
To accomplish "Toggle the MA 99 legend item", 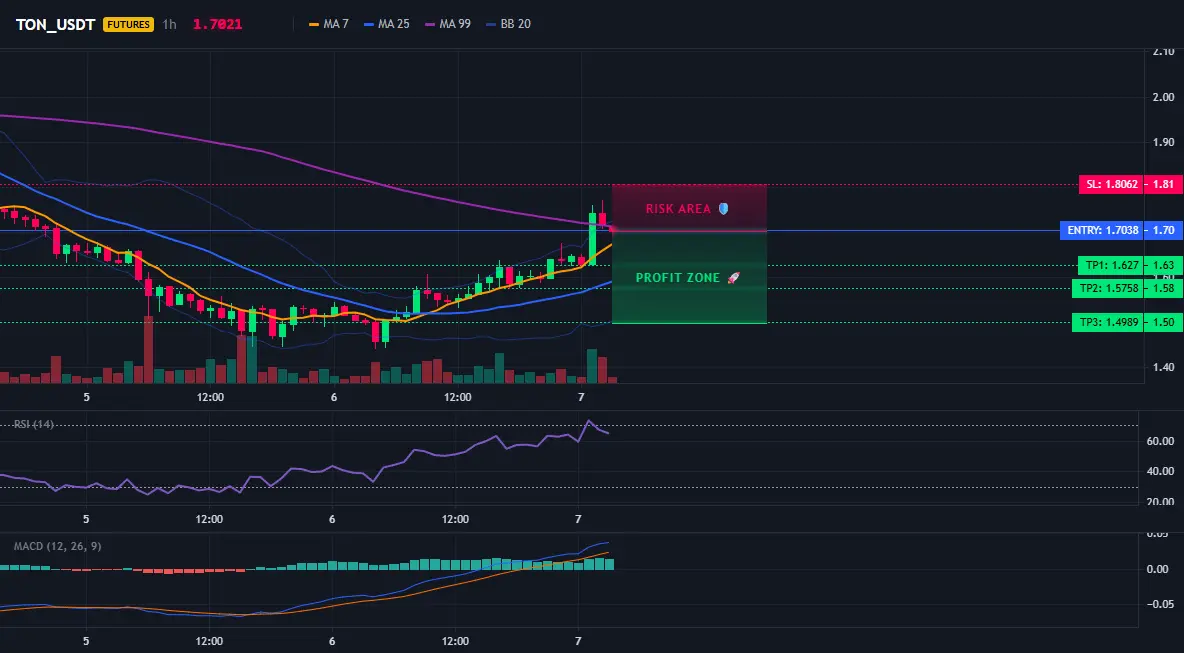I will (448, 24).
